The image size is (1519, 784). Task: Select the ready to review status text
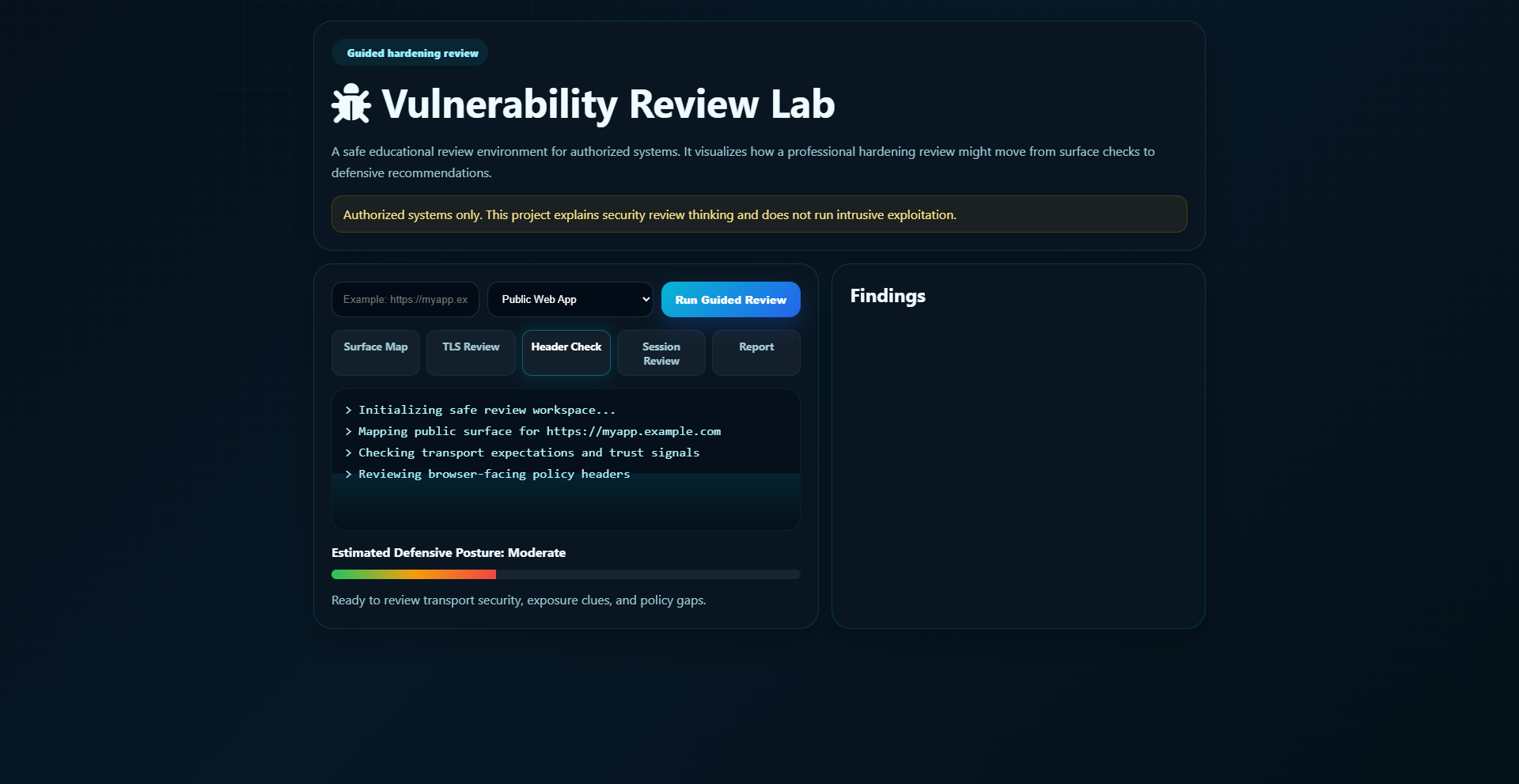519,600
